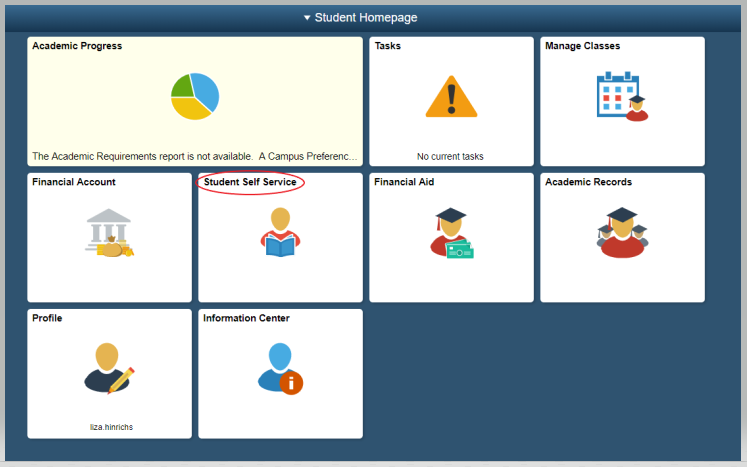Image resolution: width=747 pixels, height=467 pixels.
Task: Click the Manage Classes tile title
Action: [x=582, y=46]
